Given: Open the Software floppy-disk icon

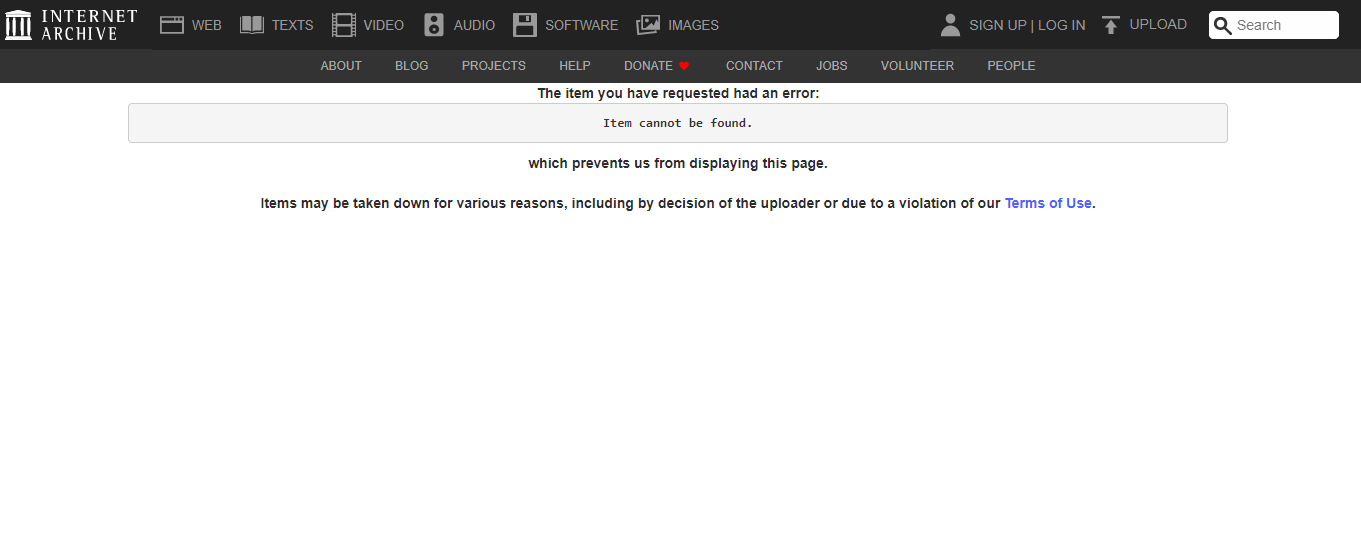Looking at the screenshot, I should [x=525, y=25].
